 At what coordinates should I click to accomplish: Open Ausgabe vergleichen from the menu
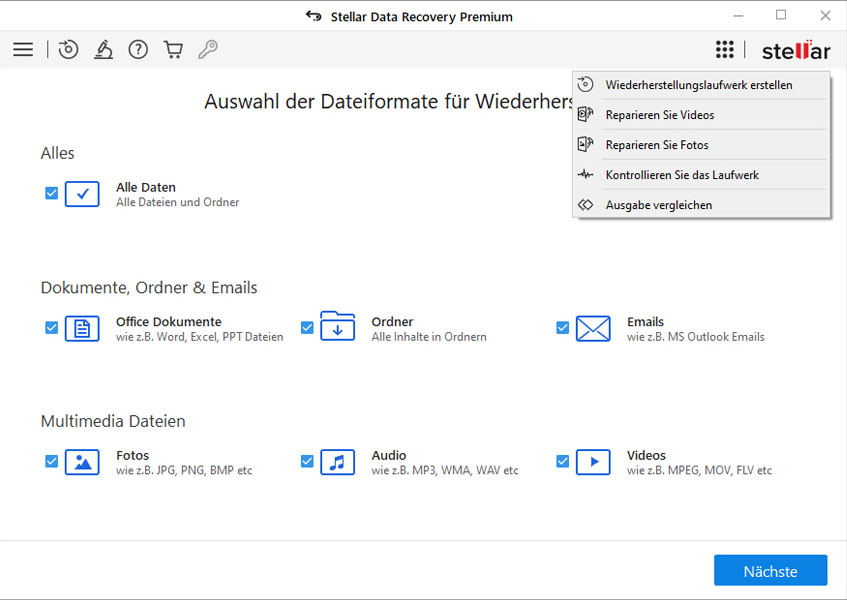[x=701, y=205]
